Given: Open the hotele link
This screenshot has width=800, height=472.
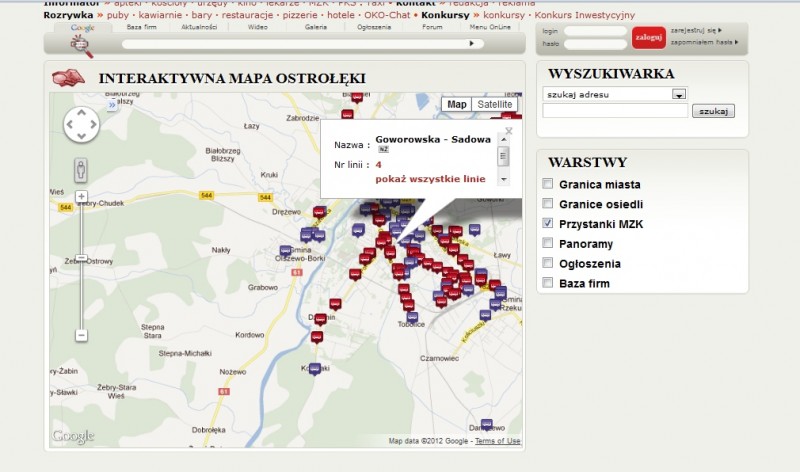Looking at the screenshot, I should pos(341,15).
